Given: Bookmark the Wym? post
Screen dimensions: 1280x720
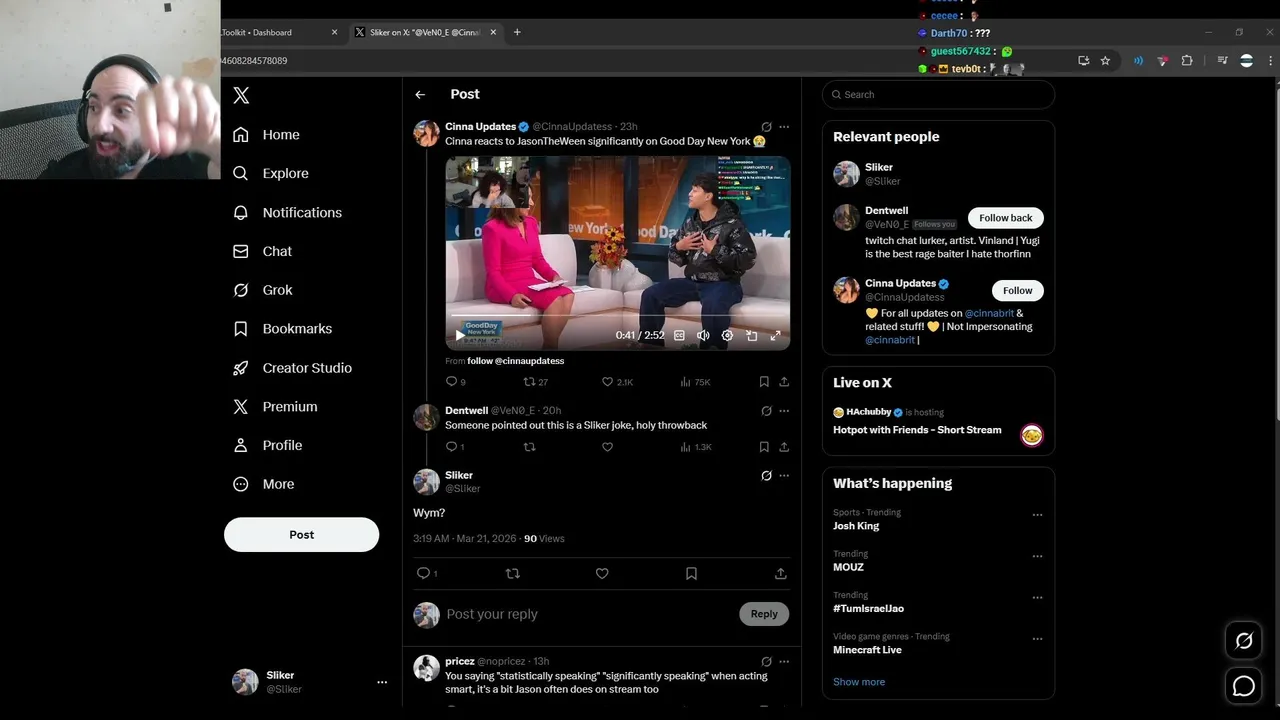Looking at the screenshot, I should coord(691,574).
